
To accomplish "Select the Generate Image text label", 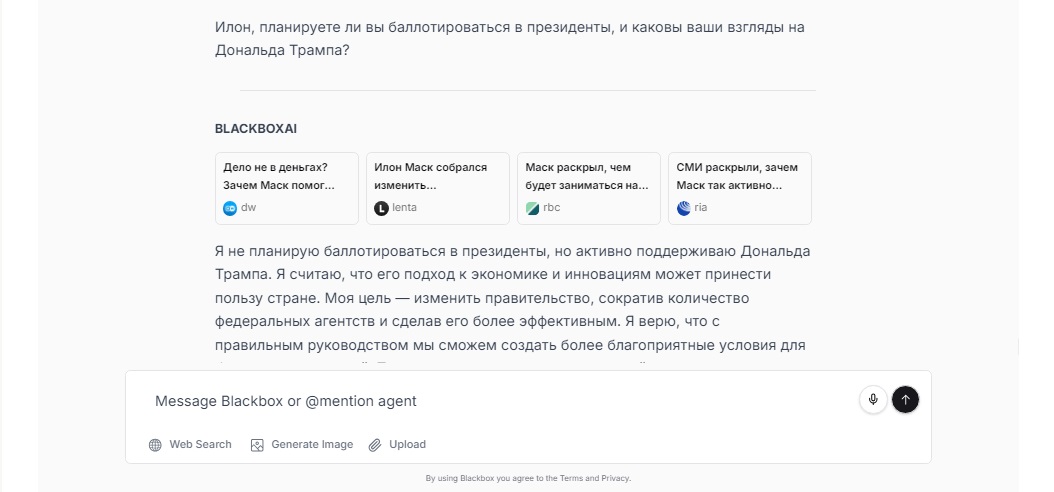I will click(x=312, y=445).
